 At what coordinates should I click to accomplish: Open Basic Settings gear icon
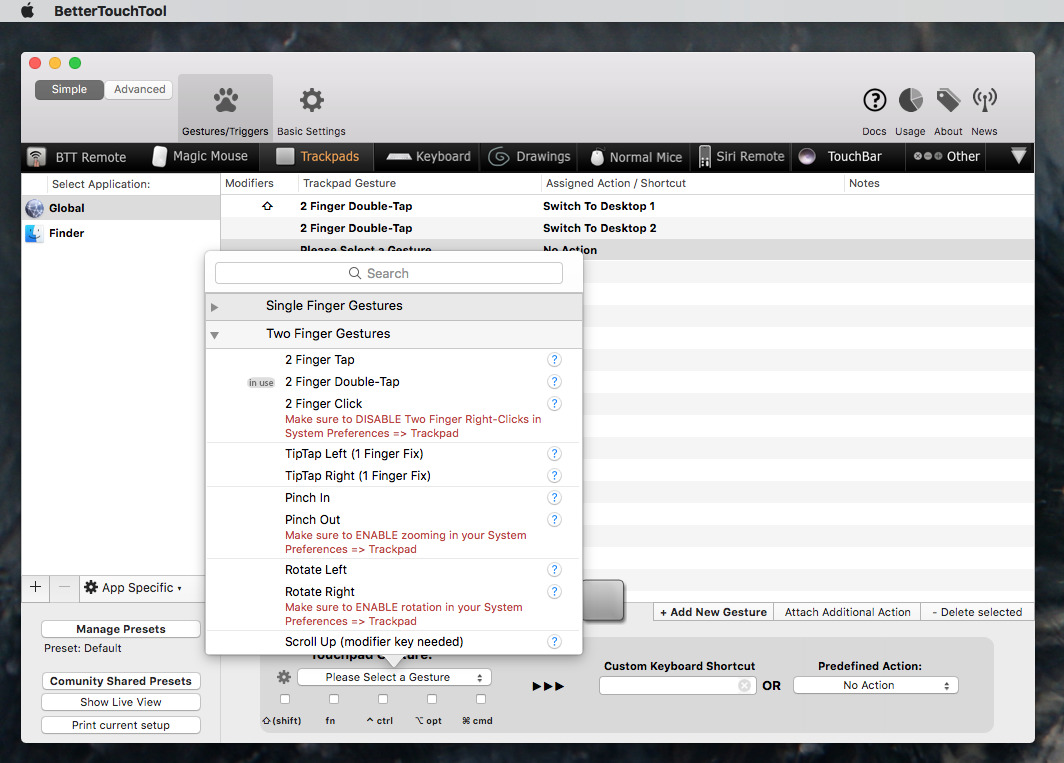[311, 100]
